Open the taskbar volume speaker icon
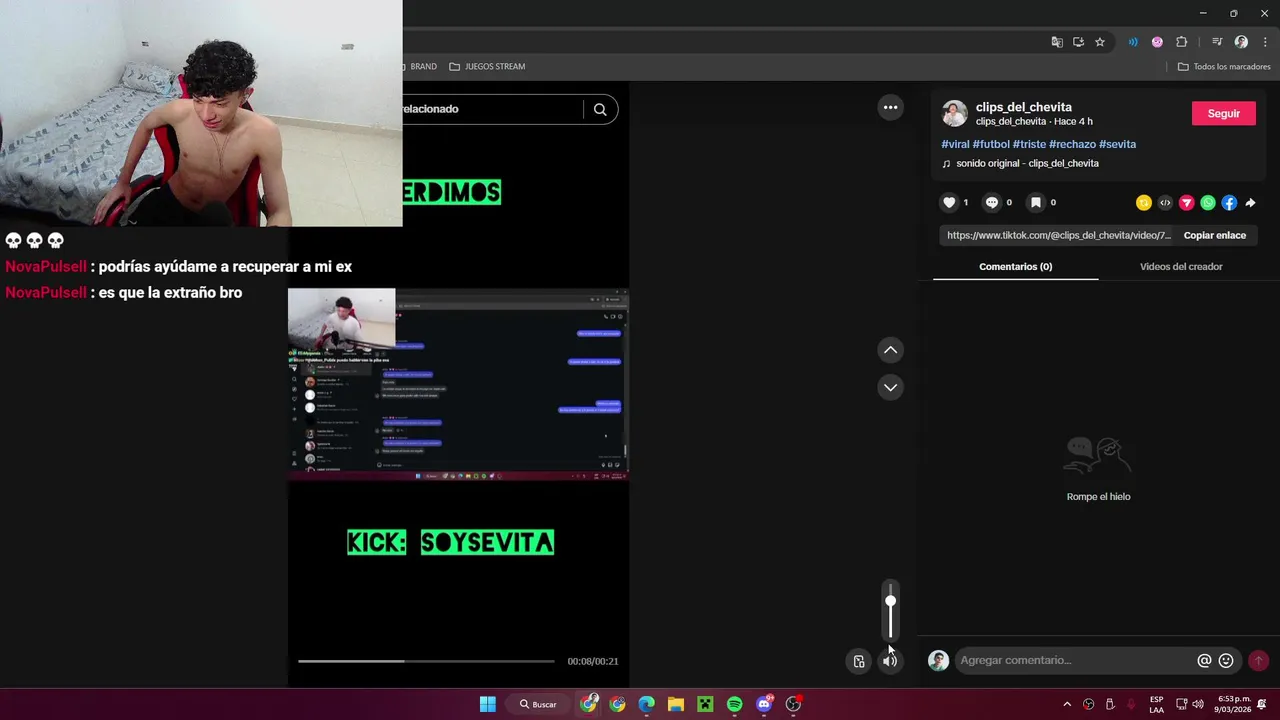This screenshot has width=1280, height=720. click(1198, 704)
